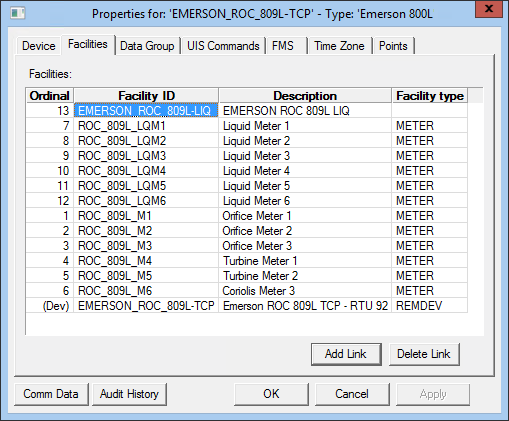The image size is (509, 421).
Task: Click the window icon in the title bar
Action: tap(17, 13)
